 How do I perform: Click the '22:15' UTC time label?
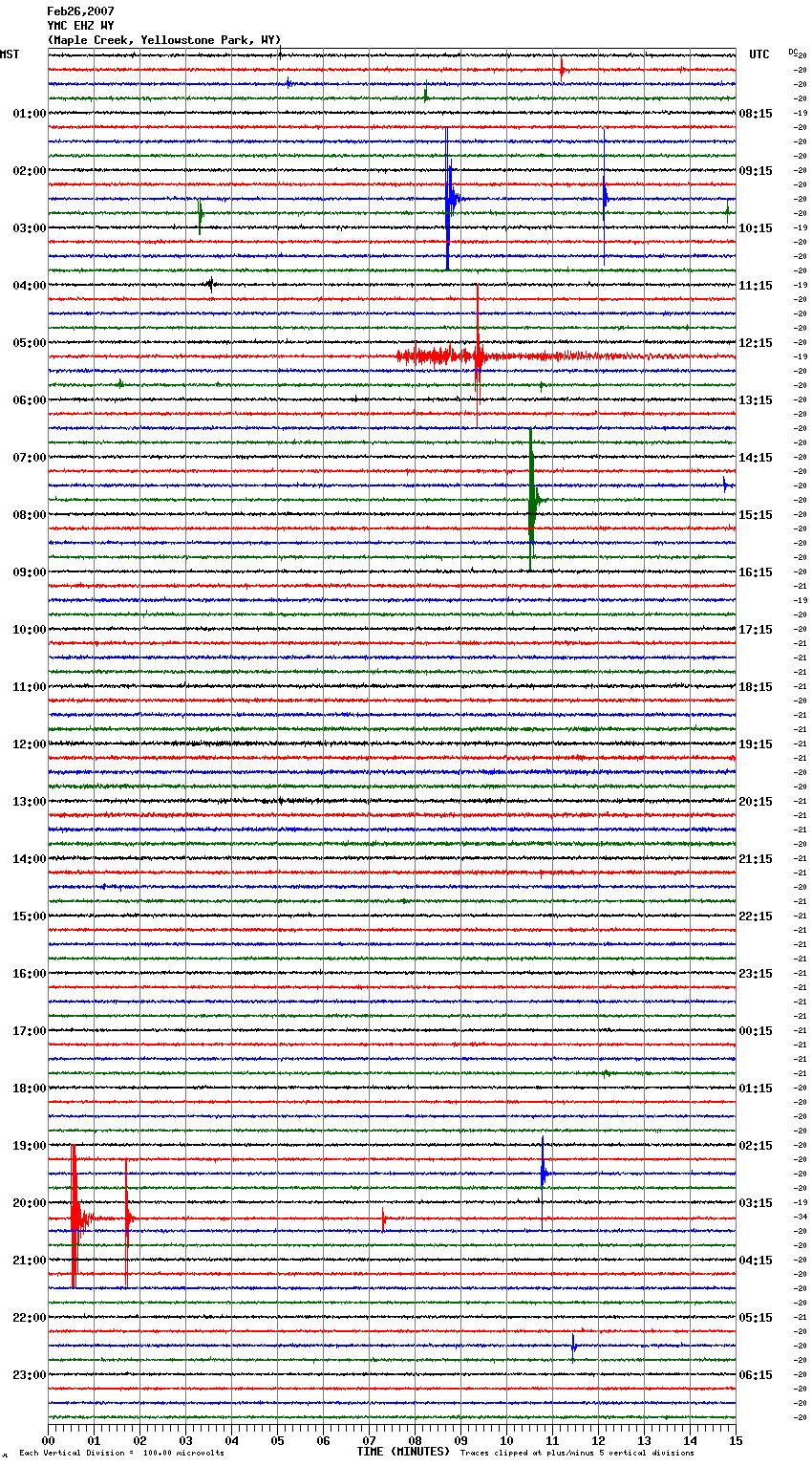[756, 916]
